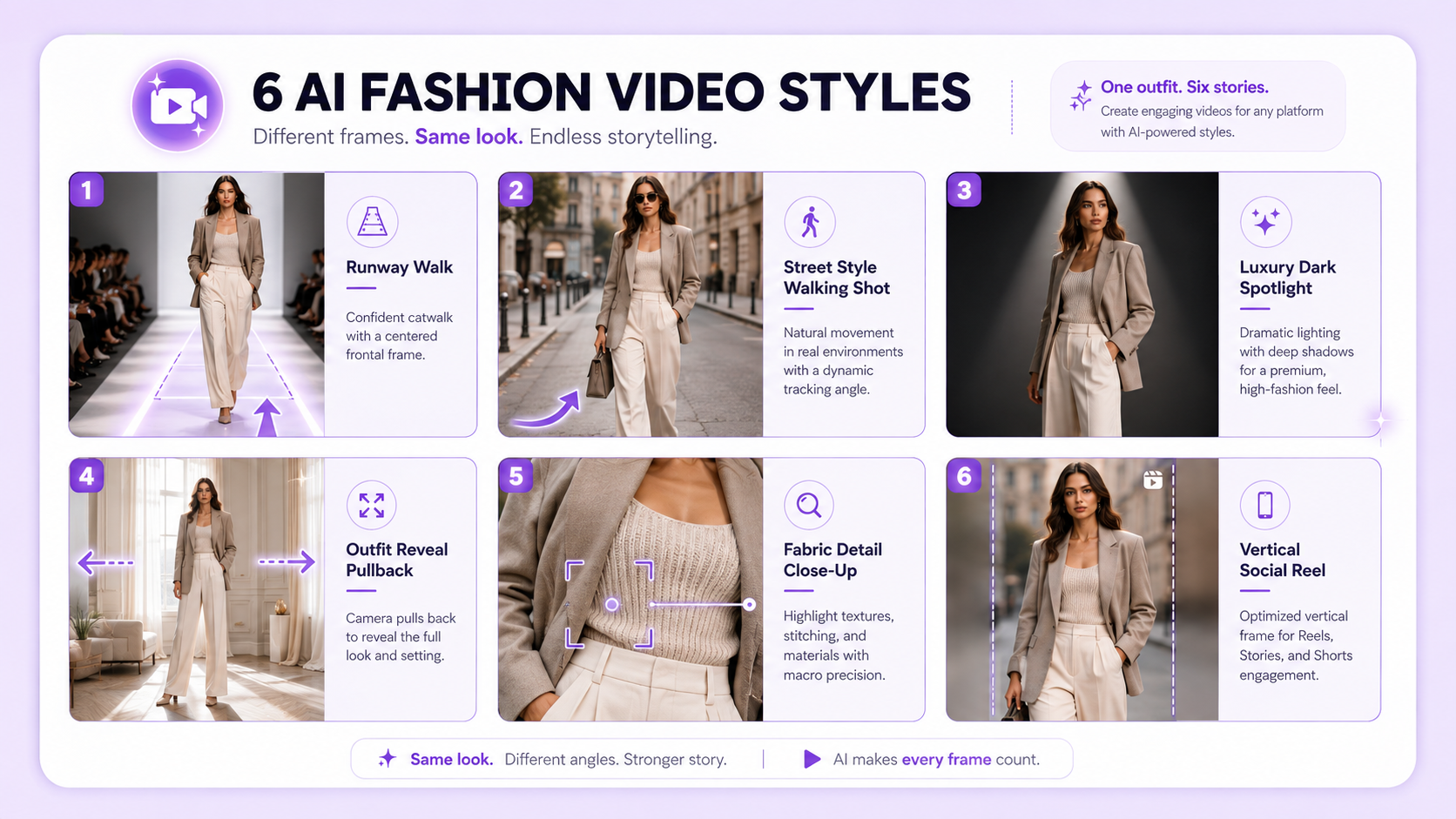Screen dimensions: 1456x819
Task: Click footer text 'Same look. Different angles. Stronger story.'
Action: (x=569, y=759)
